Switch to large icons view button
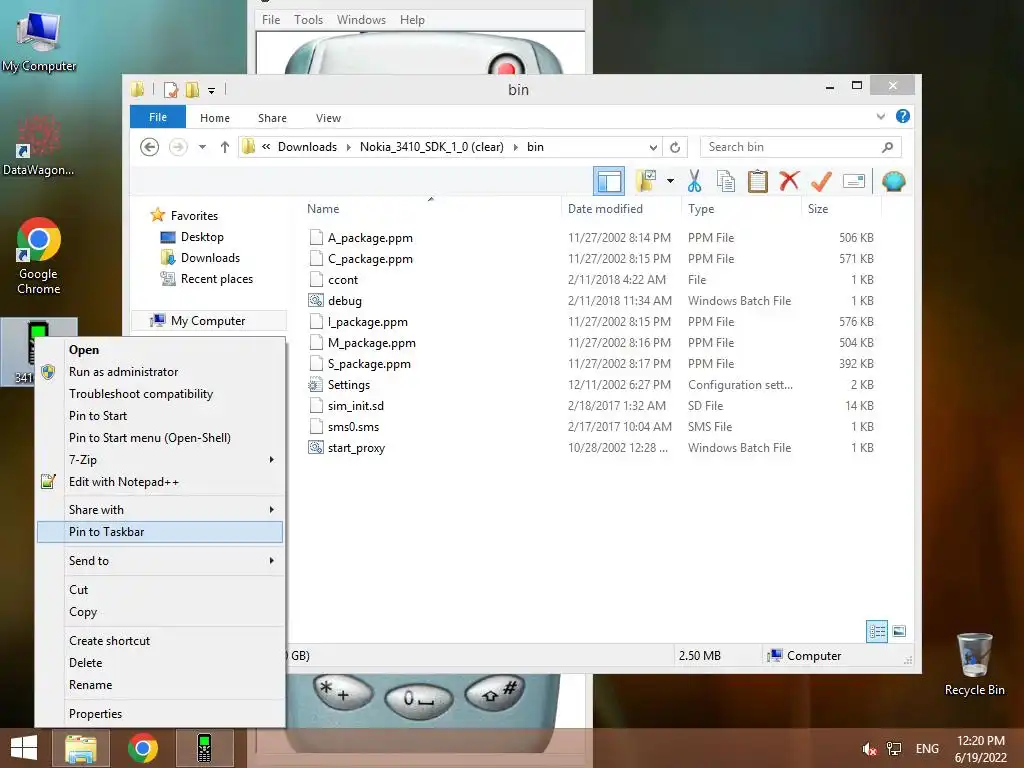Viewport: 1024px width, 768px height. (x=899, y=631)
